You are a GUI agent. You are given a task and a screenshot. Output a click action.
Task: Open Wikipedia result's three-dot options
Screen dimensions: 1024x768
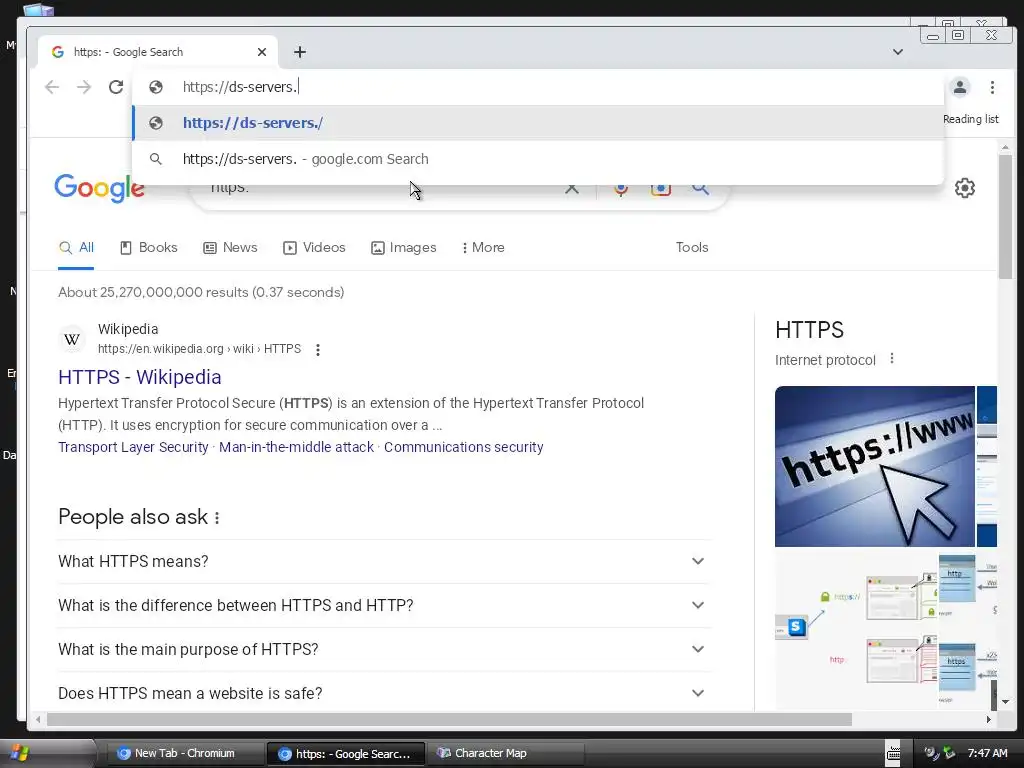(x=318, y=349)
